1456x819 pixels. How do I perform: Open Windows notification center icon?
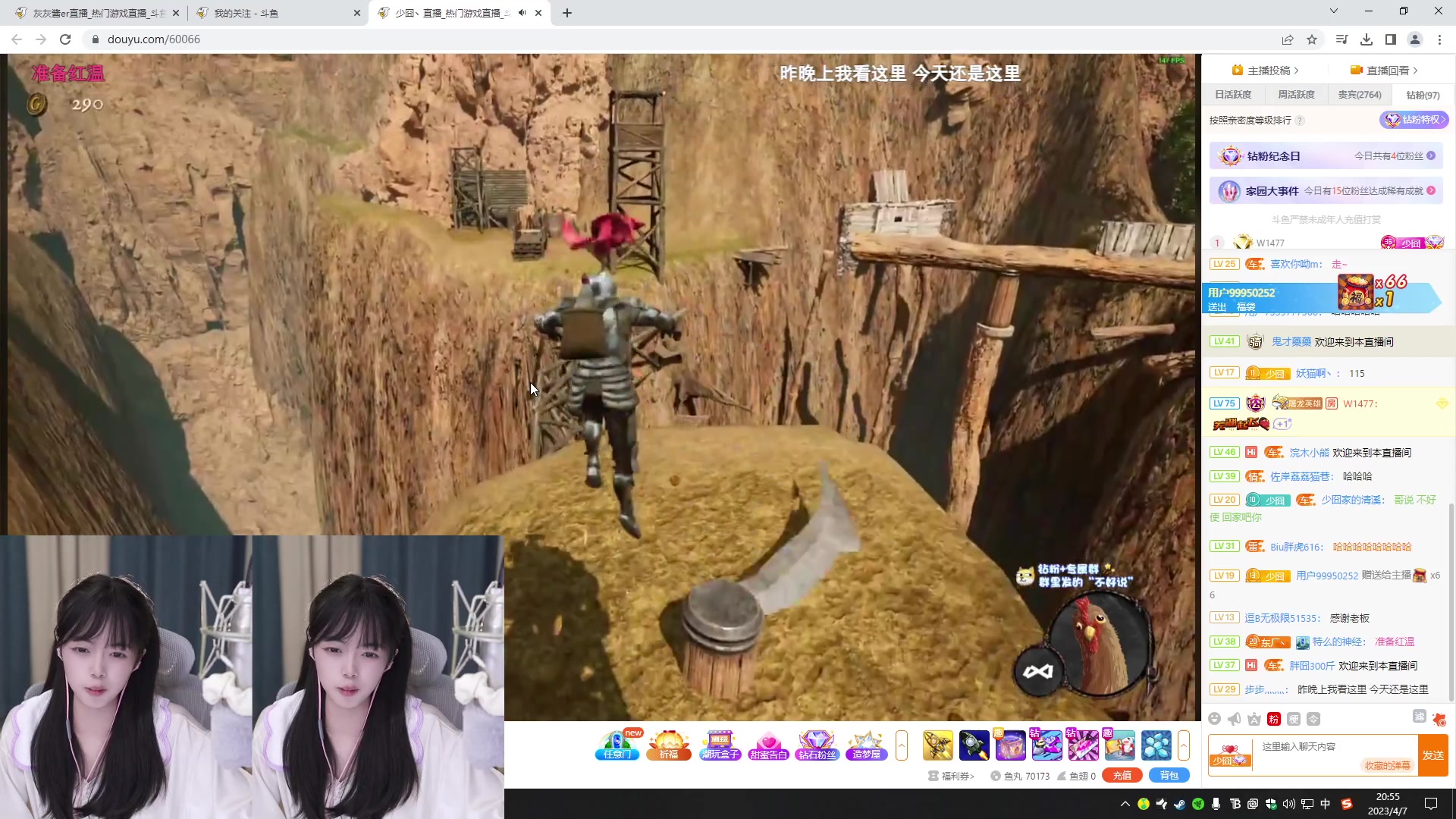pos(1431,804)
